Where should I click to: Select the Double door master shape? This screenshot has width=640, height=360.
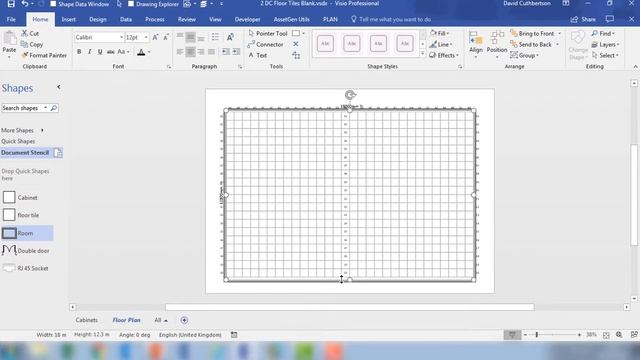27,251
